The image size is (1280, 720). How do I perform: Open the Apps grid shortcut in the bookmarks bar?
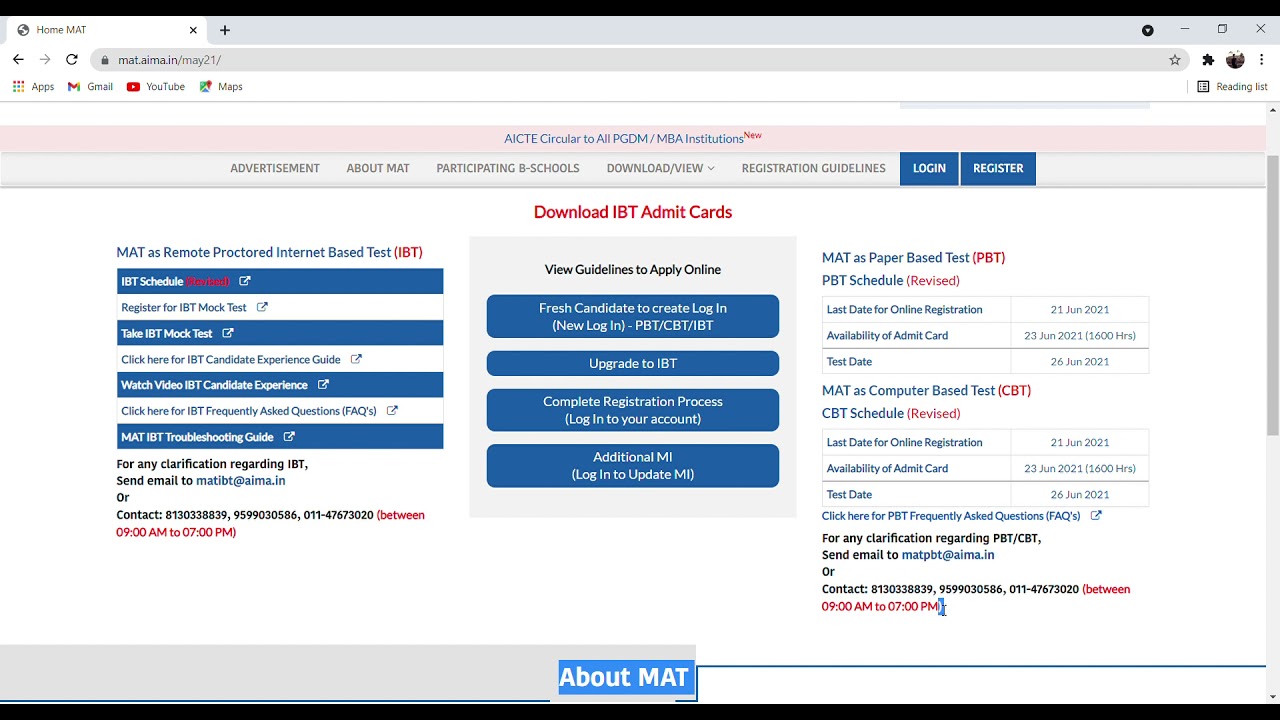[33, 87]
